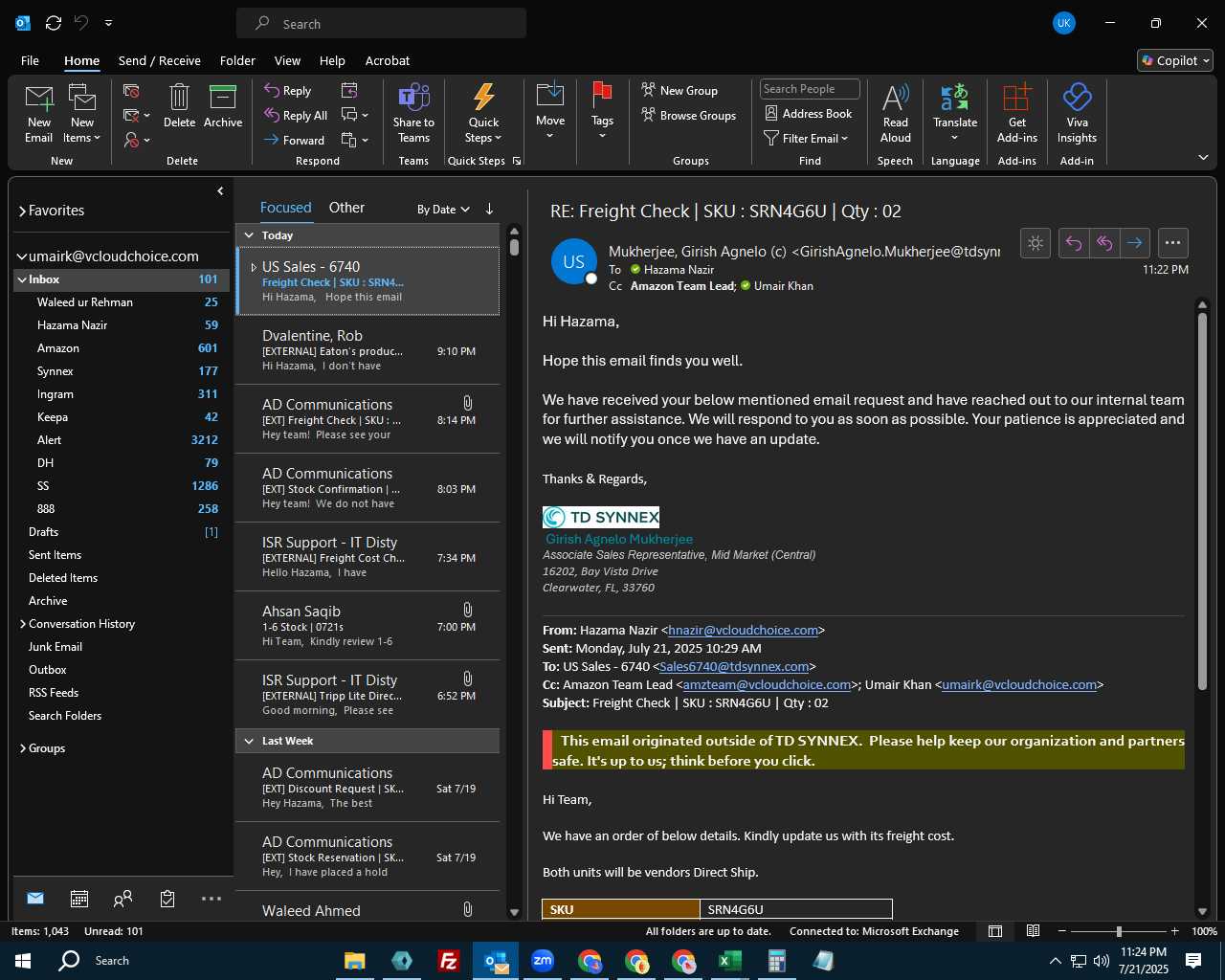Switch to the View ribbon tab
This screenshot has height=980, width=1225.
(287, 60)
